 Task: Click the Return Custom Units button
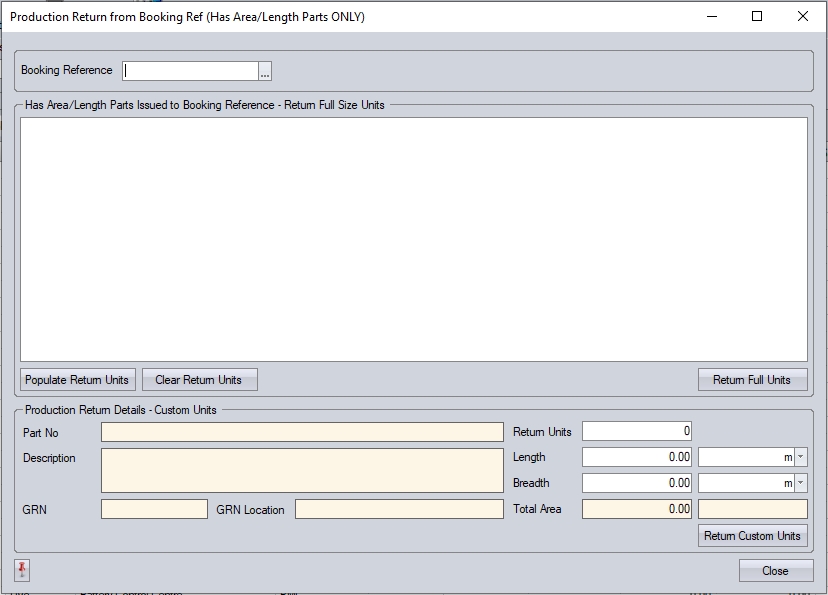point(752,536)
